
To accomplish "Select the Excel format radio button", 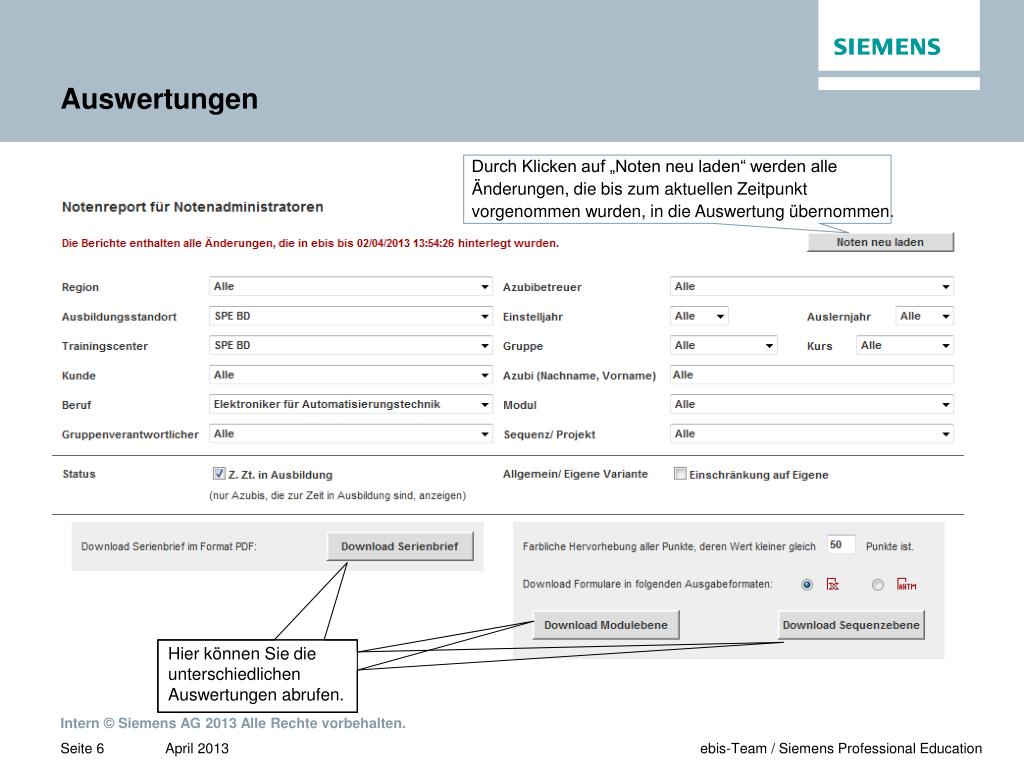I will tap(807, 584).
